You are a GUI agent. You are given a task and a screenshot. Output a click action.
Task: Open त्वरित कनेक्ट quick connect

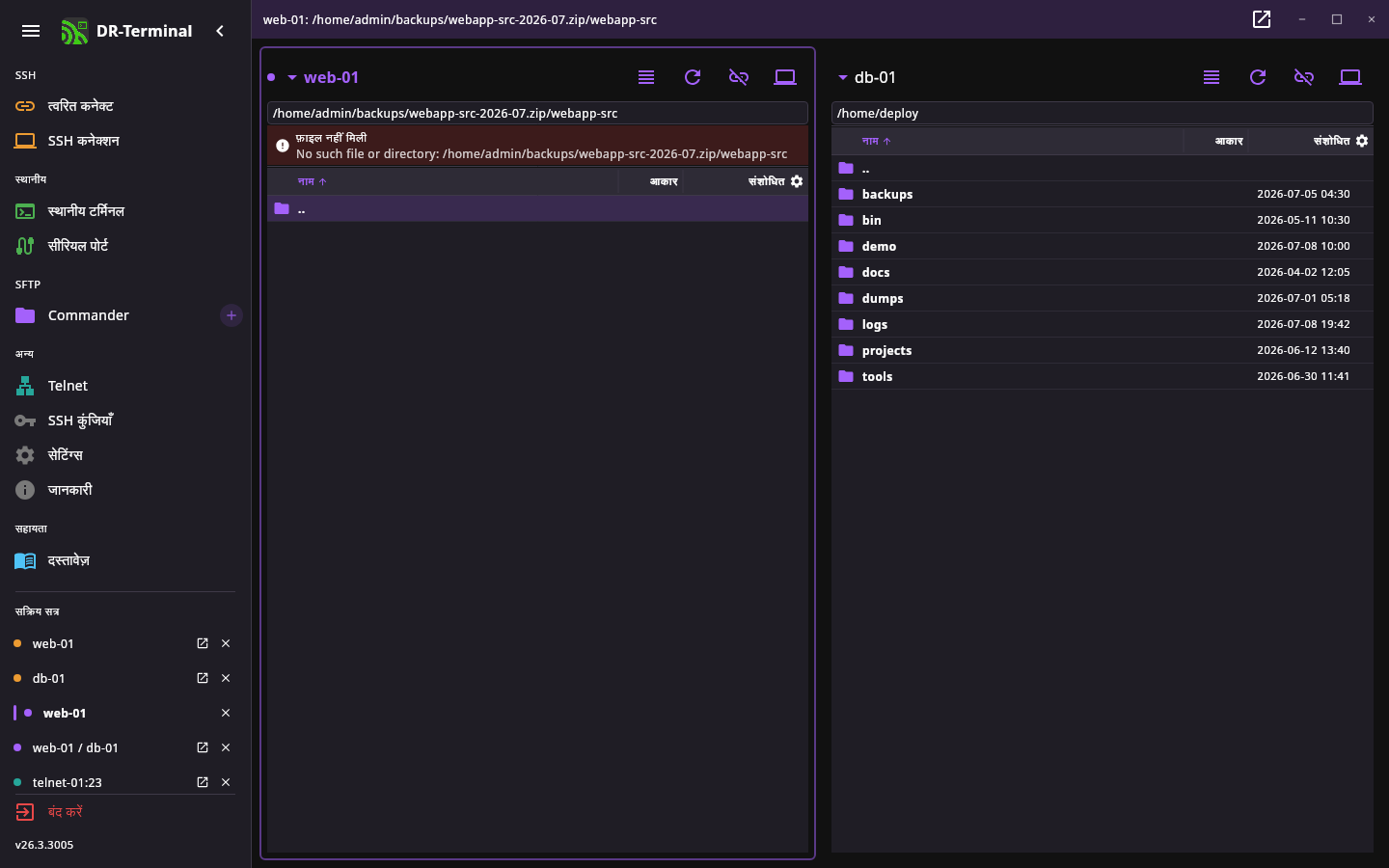point(125,106)
